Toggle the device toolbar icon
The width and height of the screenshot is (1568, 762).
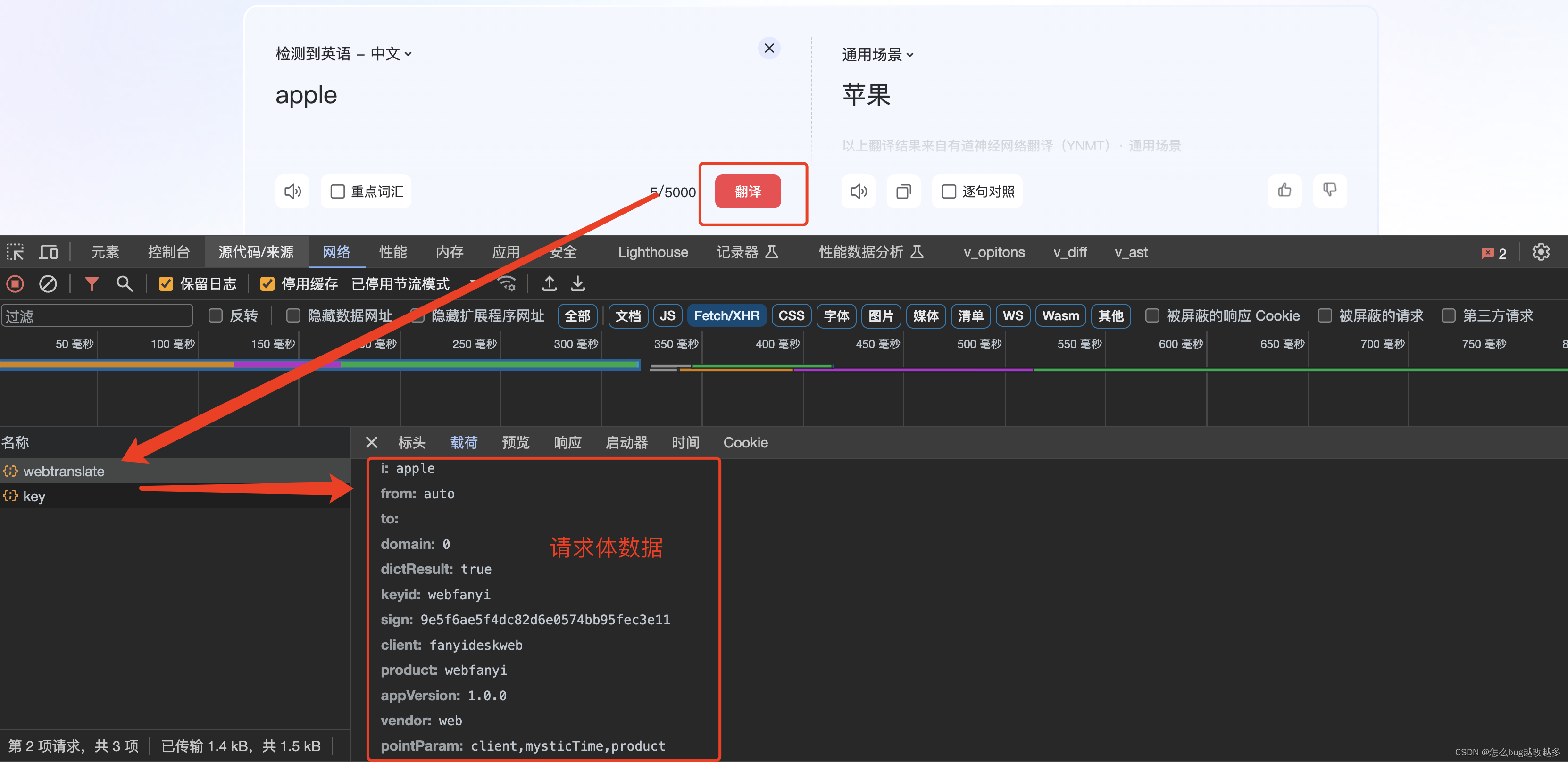point(48,252)
